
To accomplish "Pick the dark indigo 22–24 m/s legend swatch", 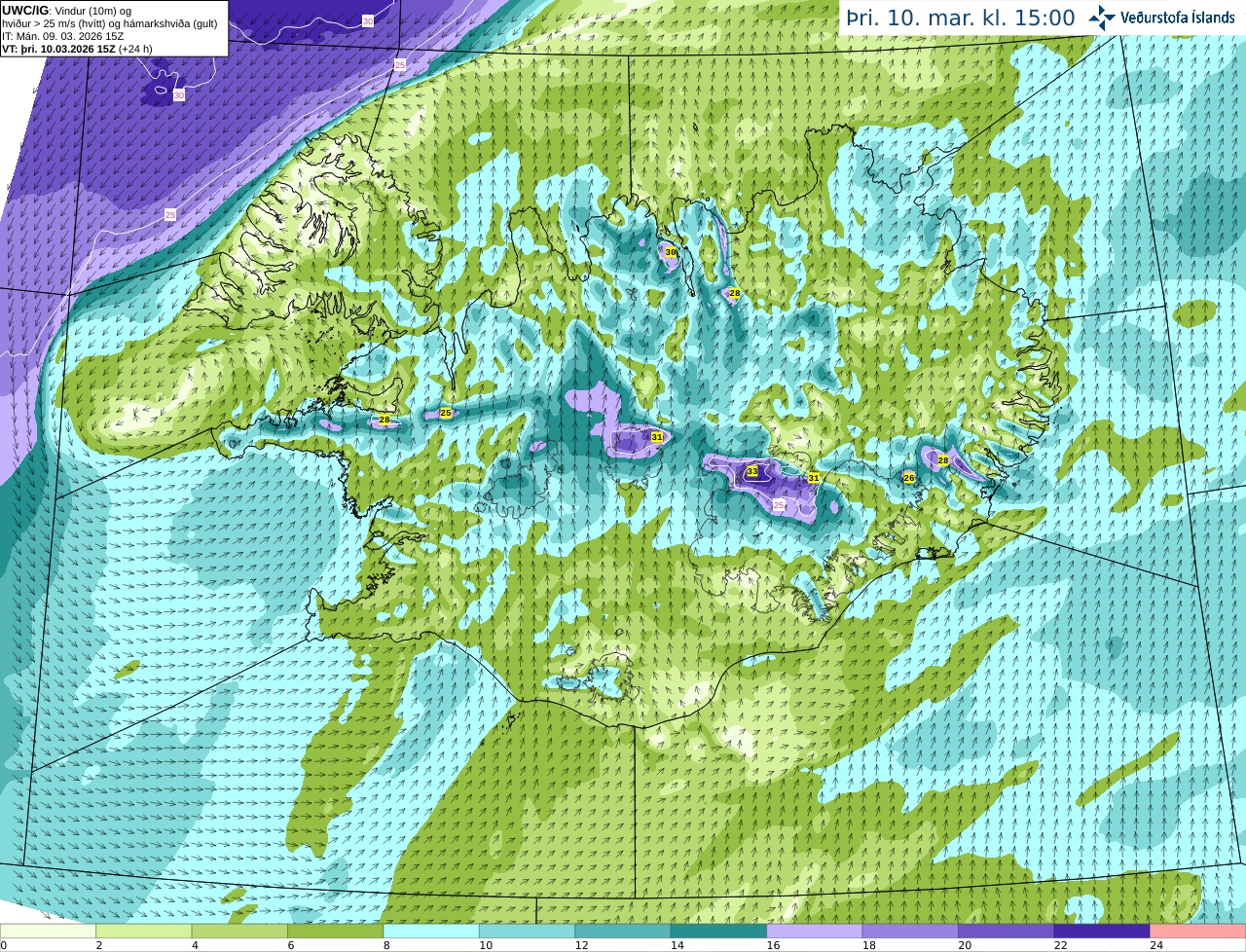I will (x=1102, y=932).
